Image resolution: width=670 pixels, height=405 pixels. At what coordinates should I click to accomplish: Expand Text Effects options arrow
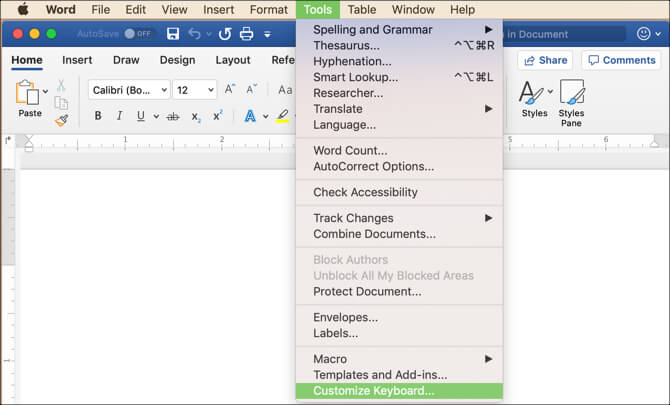click(266, 116)
